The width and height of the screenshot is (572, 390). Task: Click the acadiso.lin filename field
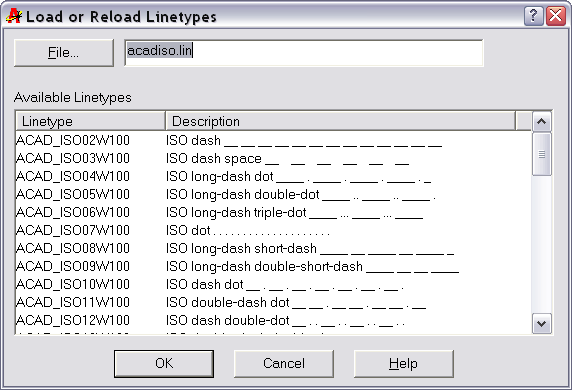click(x=304, y=53)
